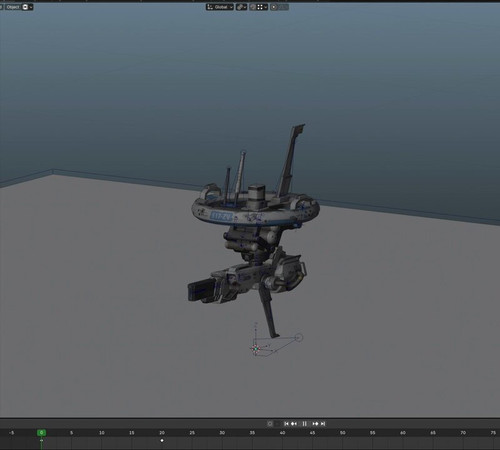Select the green current frame marker 0
Image resolution: width=500 pixels, height=450 pixels.
coord(41,433)
